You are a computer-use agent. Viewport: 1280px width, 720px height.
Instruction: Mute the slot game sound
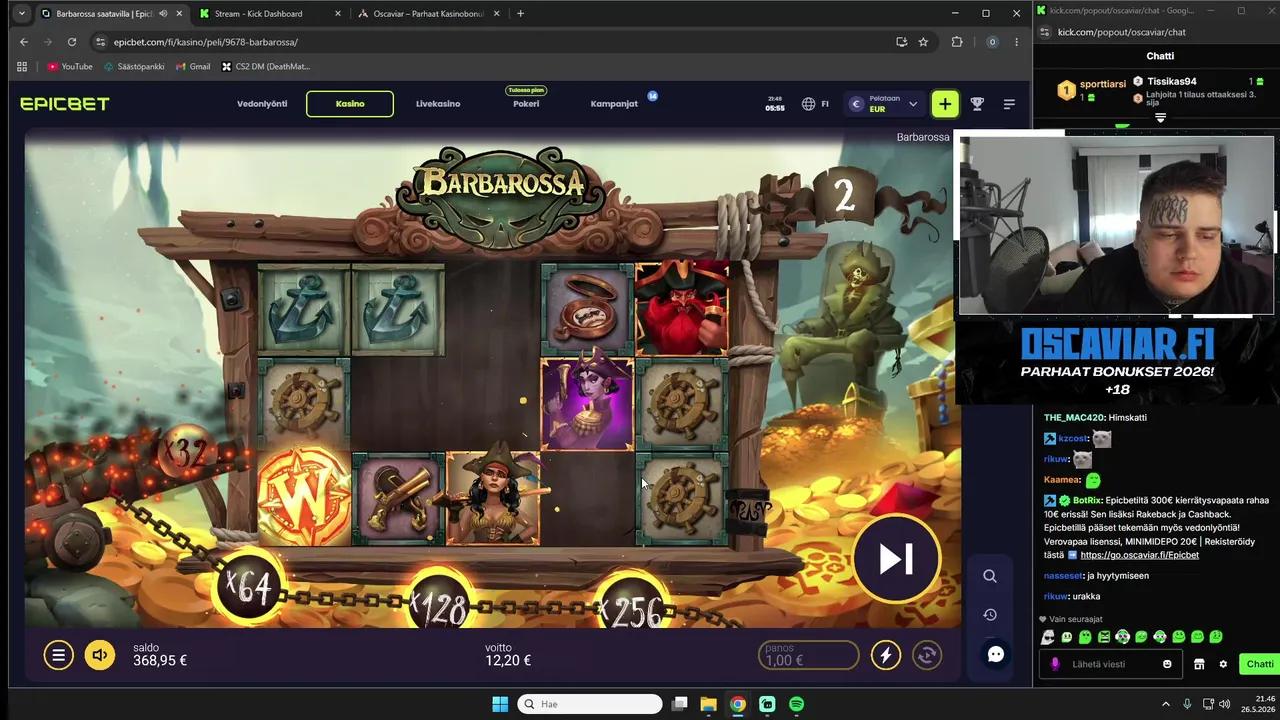[100, 655]
